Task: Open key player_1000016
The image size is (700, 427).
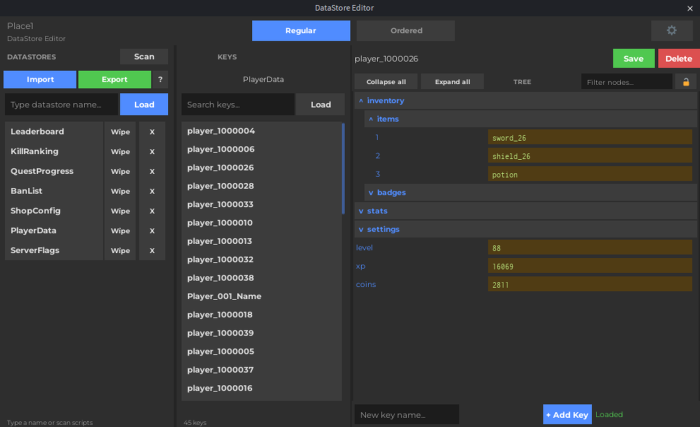Action: click(x=262, y=388)
